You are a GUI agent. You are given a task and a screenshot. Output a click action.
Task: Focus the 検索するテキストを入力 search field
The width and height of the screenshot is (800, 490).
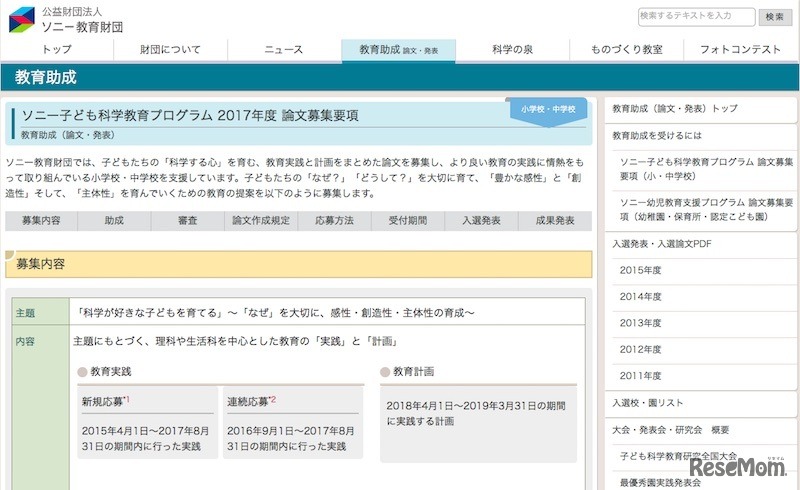[696, 16]
